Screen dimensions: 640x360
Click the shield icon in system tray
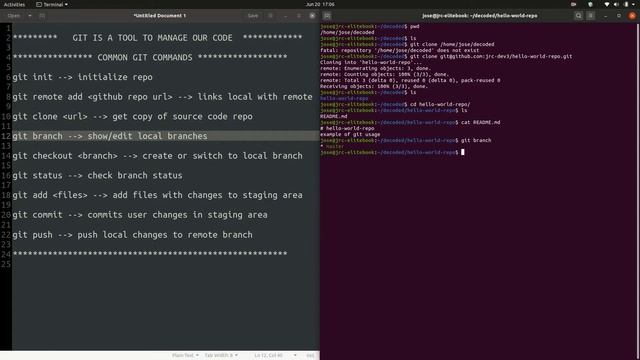[590, 4]
